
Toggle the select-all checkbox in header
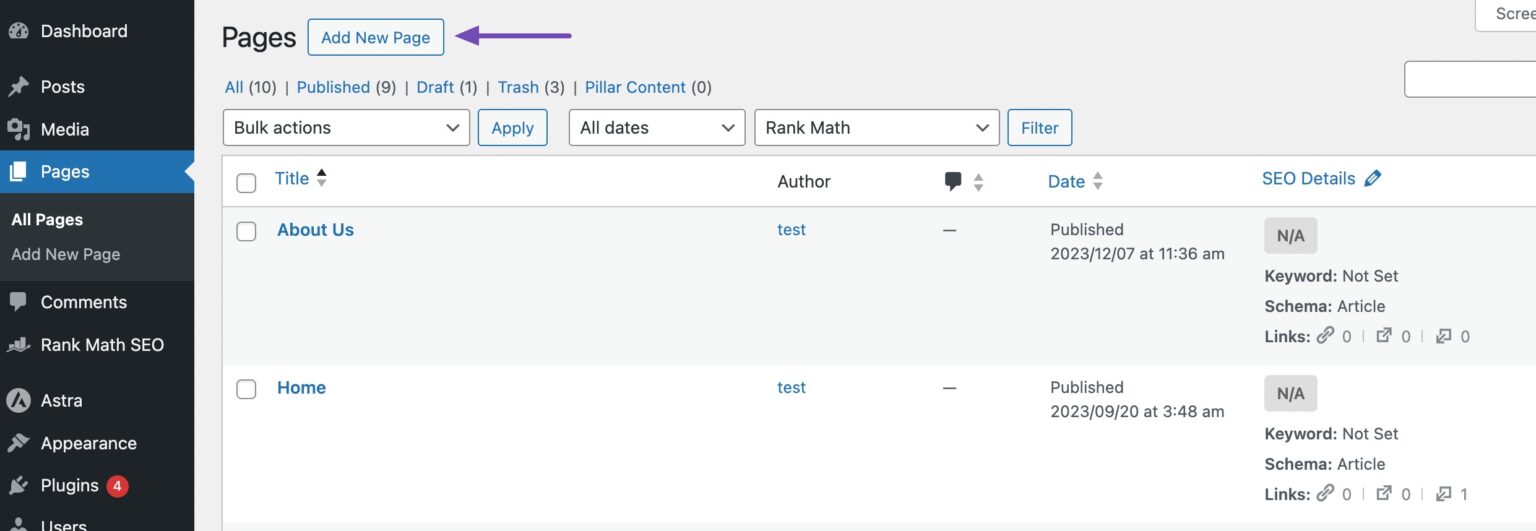pos(246,183)
